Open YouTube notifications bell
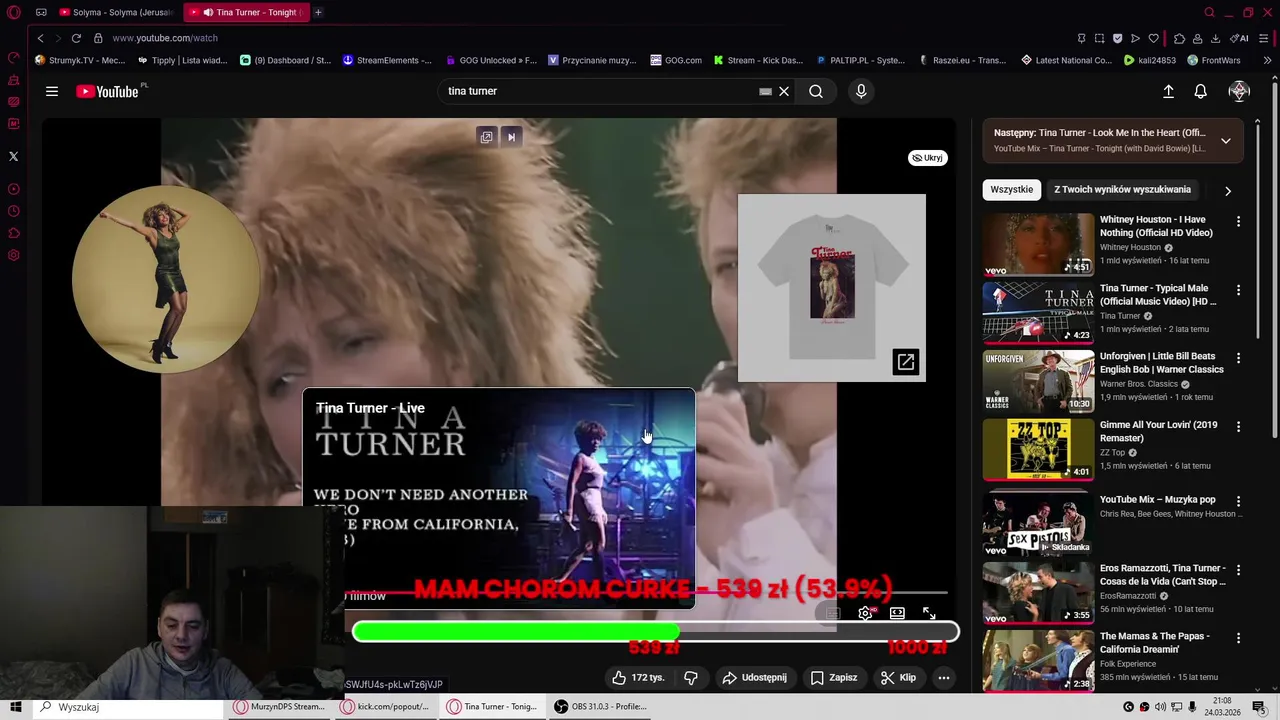The width and height of the screenshot is (1280, 720). [1200, 91]
